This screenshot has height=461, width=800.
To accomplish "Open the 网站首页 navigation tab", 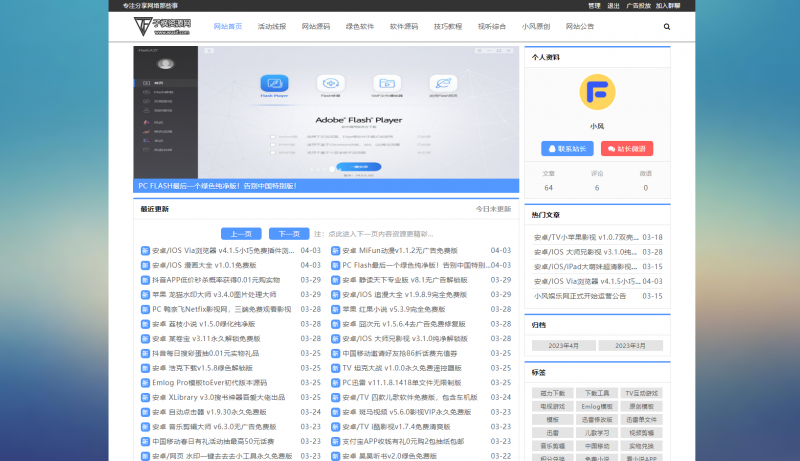I will (228, 27).
